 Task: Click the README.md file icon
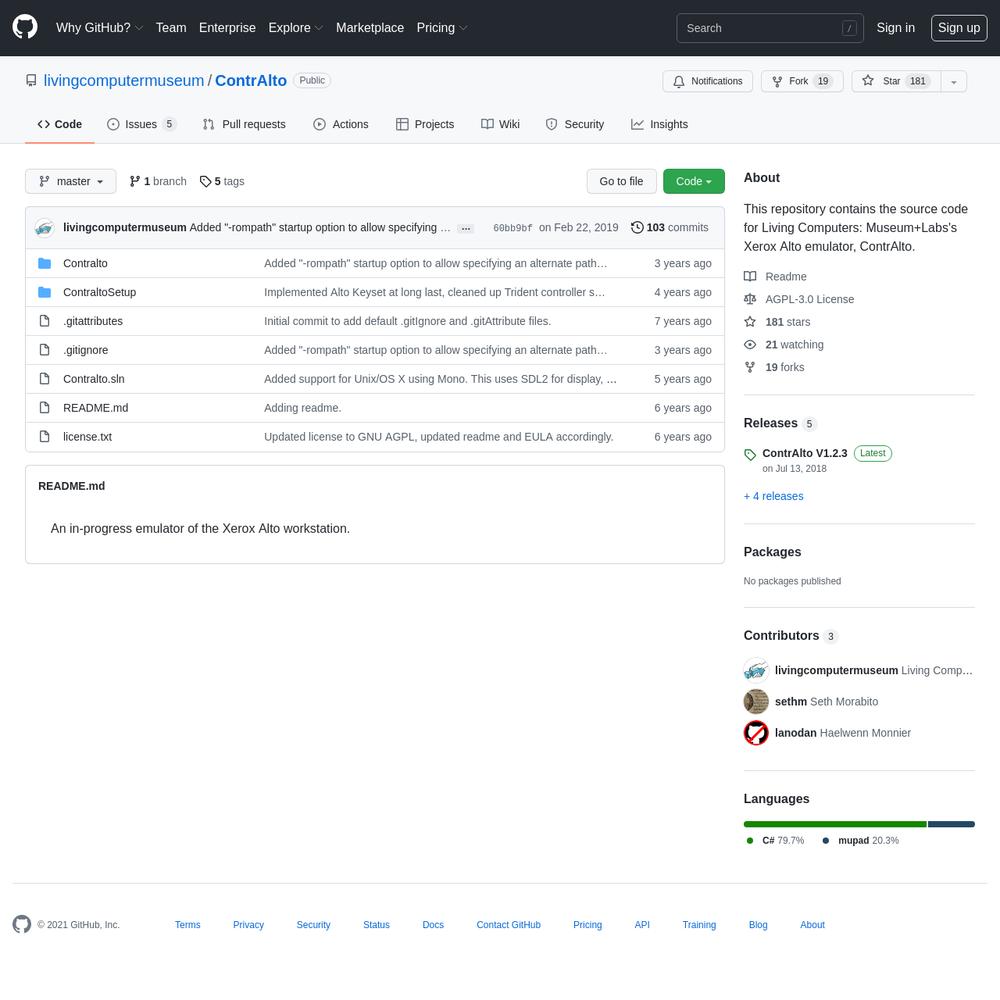[x=44, y=408]
